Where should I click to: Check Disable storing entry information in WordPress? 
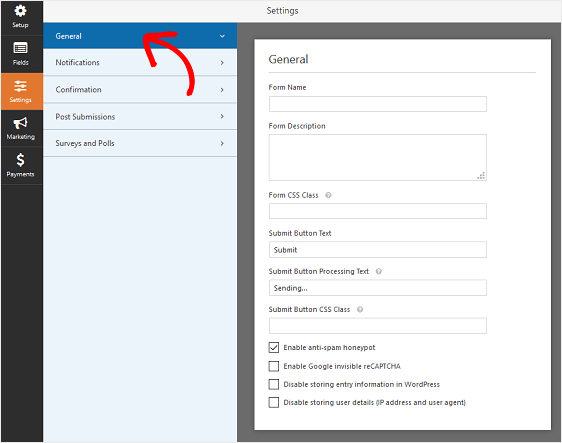click(x=274, y=384)
